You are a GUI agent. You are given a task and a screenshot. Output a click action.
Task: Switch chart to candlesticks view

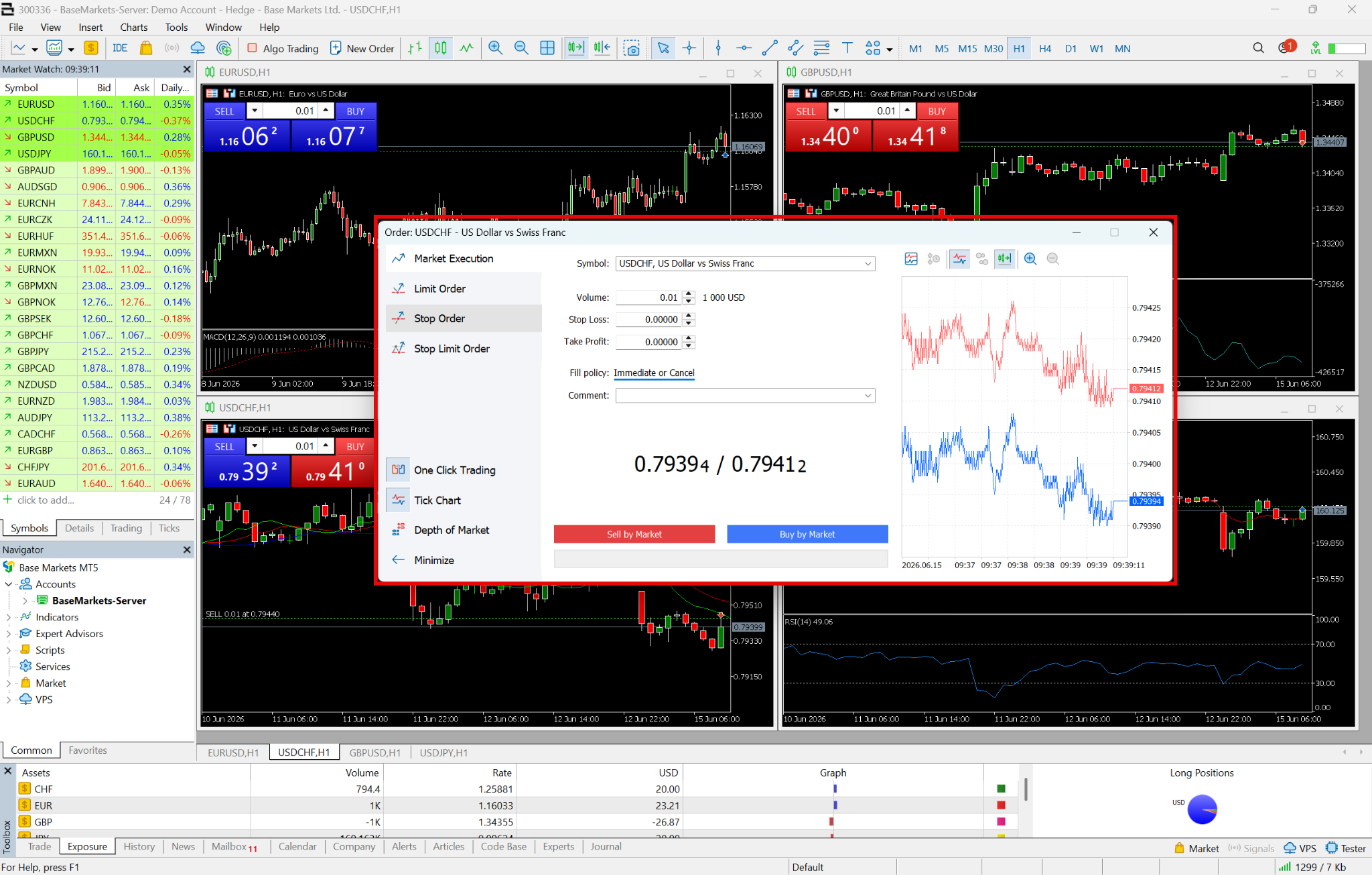(x=441, y=48)
